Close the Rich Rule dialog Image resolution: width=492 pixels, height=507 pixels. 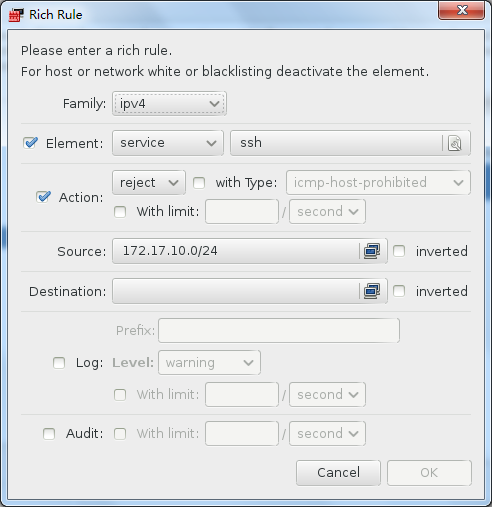click(461, 10)
